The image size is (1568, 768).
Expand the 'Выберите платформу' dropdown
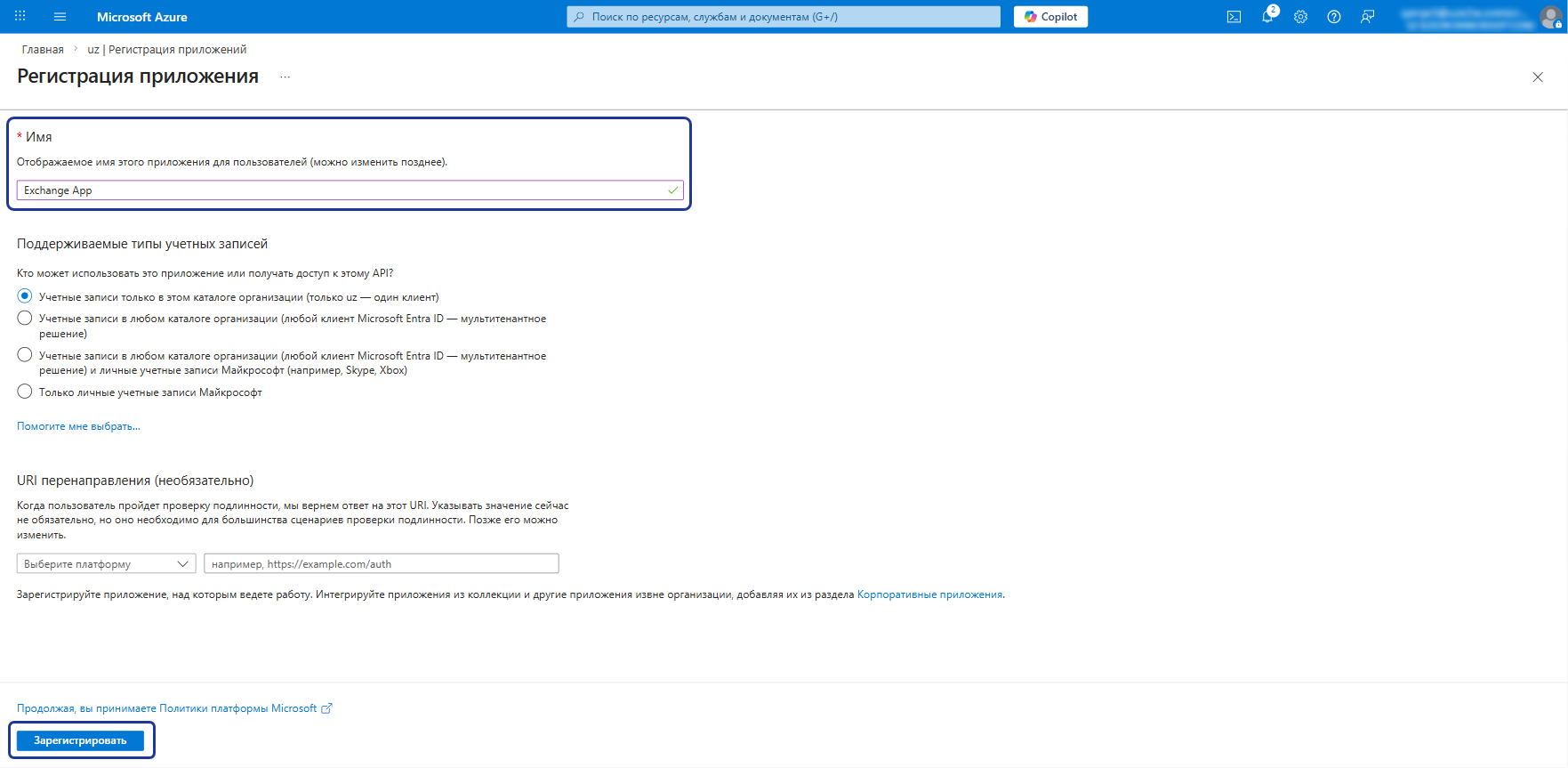click(106, 563)
